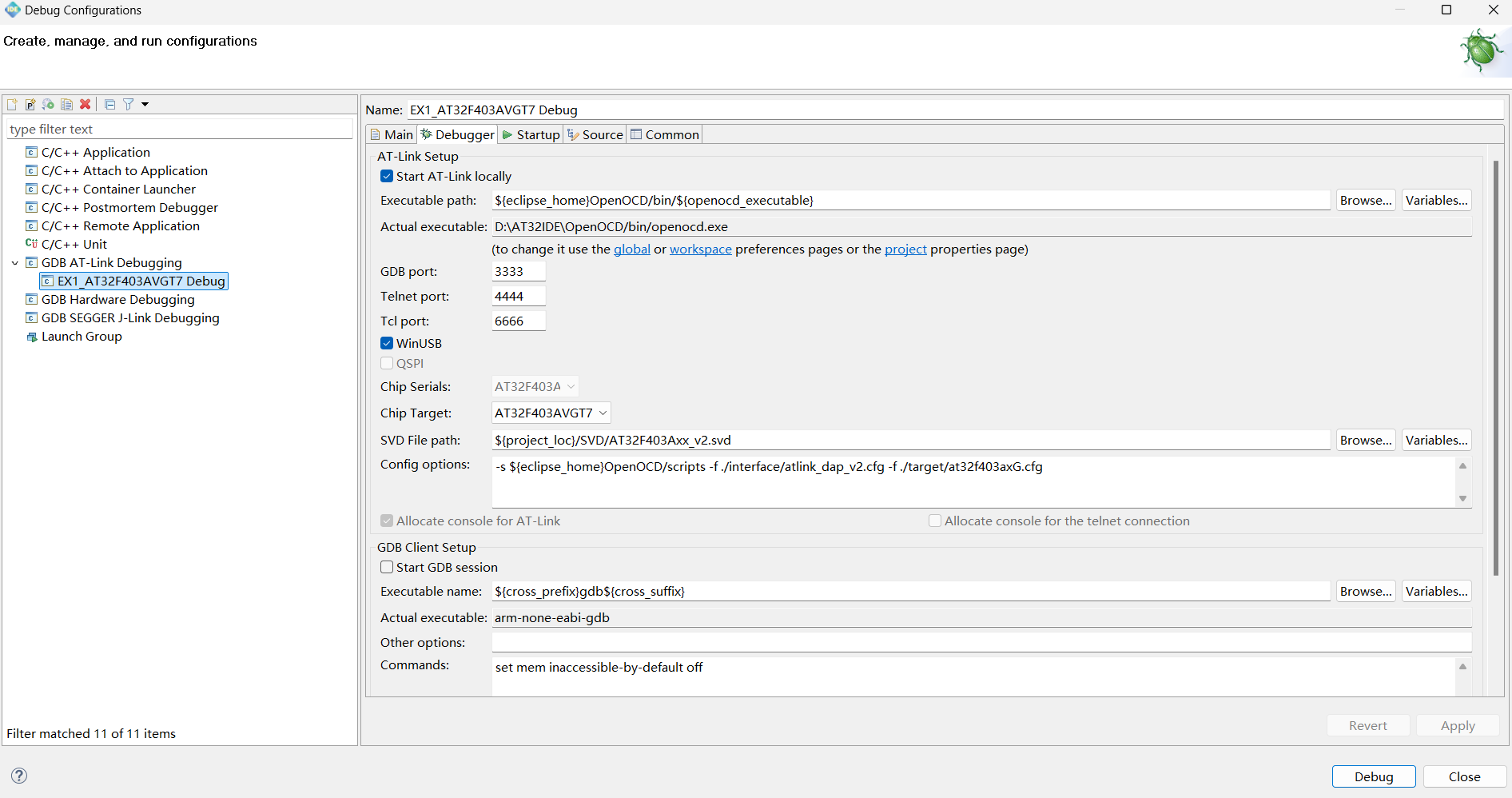This screenshot has width=1512, height=798.
Task: Click Browse for SVD File path
Action: 1366,440
